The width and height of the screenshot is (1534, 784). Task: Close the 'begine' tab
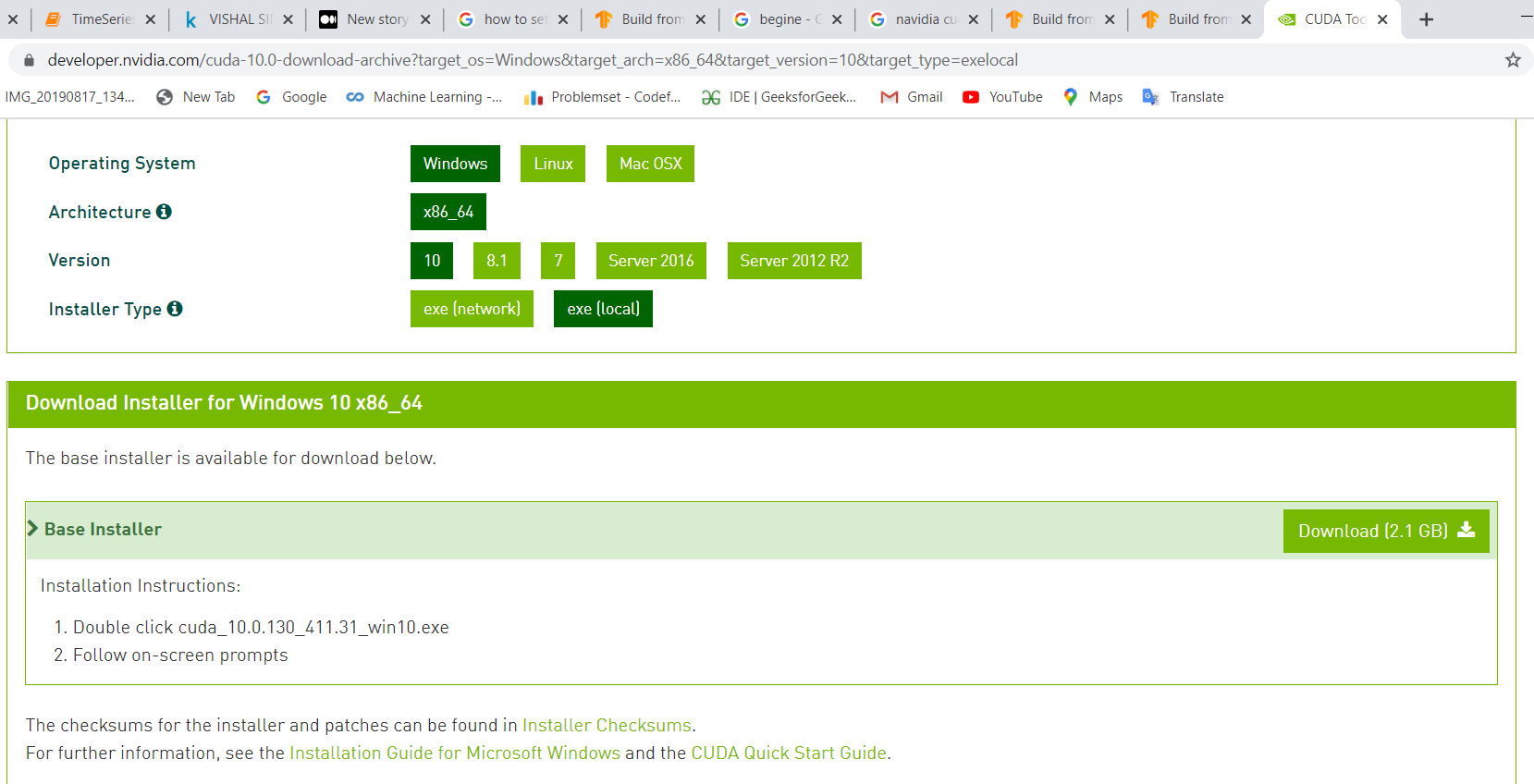[837, 19]
